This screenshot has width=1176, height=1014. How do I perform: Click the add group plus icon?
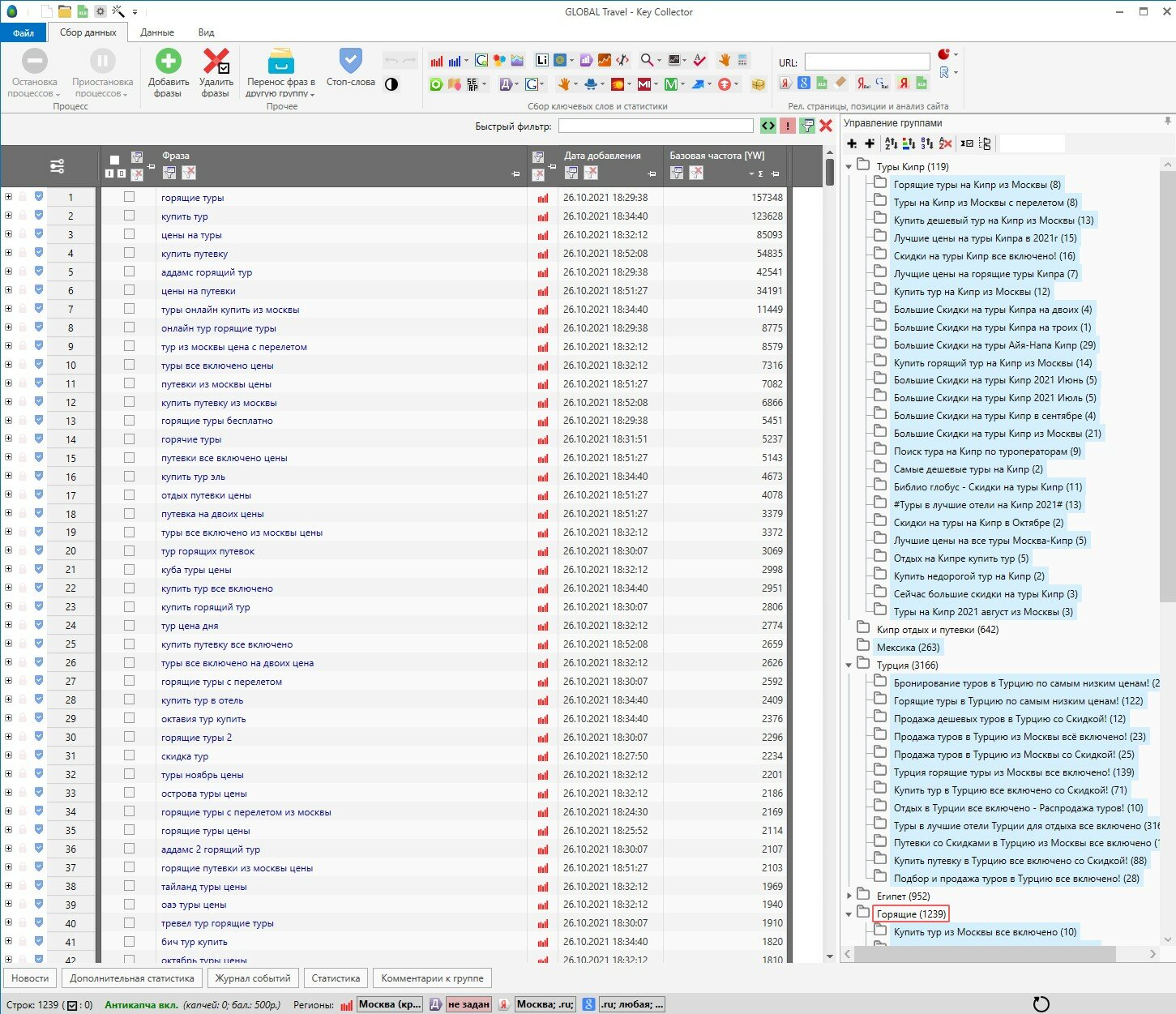click(x=852, y=143)
